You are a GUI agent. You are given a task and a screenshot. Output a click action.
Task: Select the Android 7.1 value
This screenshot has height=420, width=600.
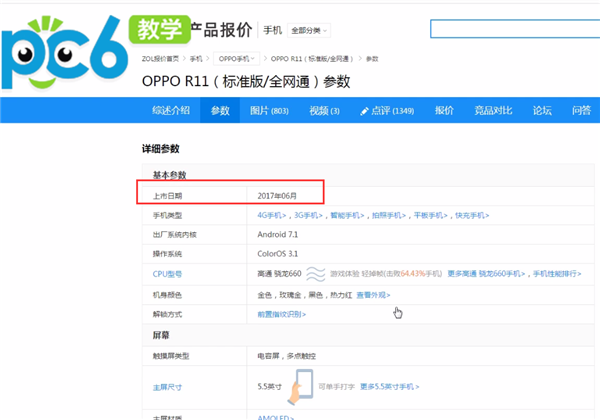click(277, 234)
